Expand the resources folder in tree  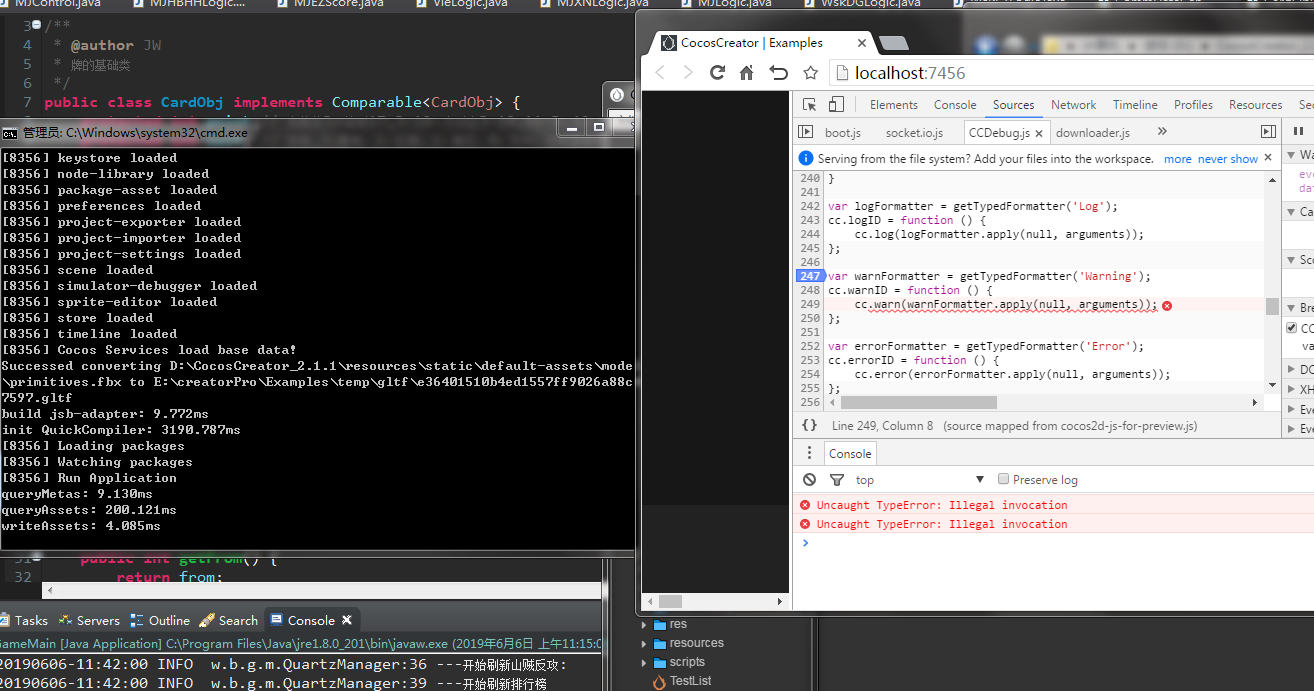tap(644, 643)
